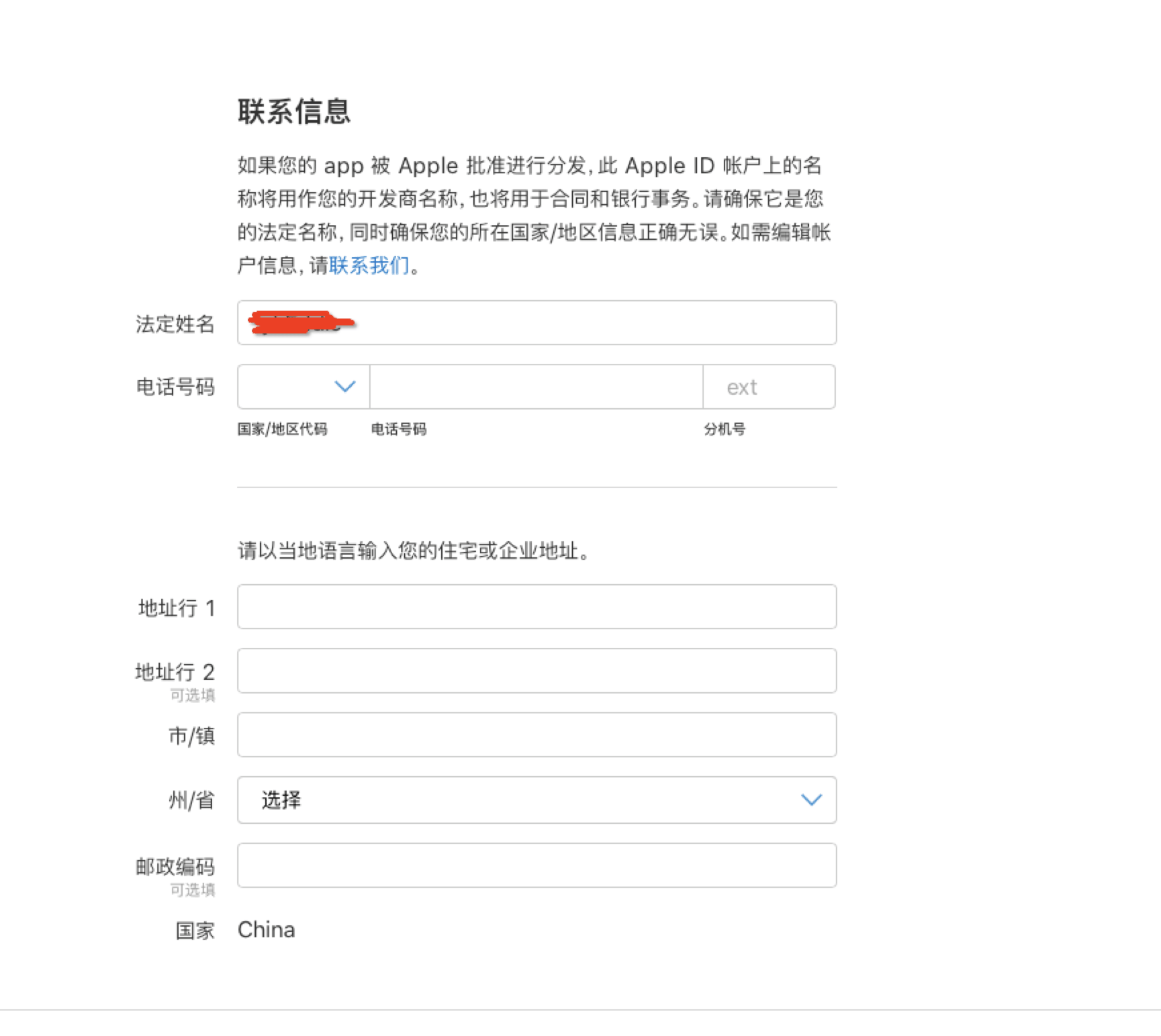Click the 邮政编码 postal code field
1161x1036 pixels.
537,865
